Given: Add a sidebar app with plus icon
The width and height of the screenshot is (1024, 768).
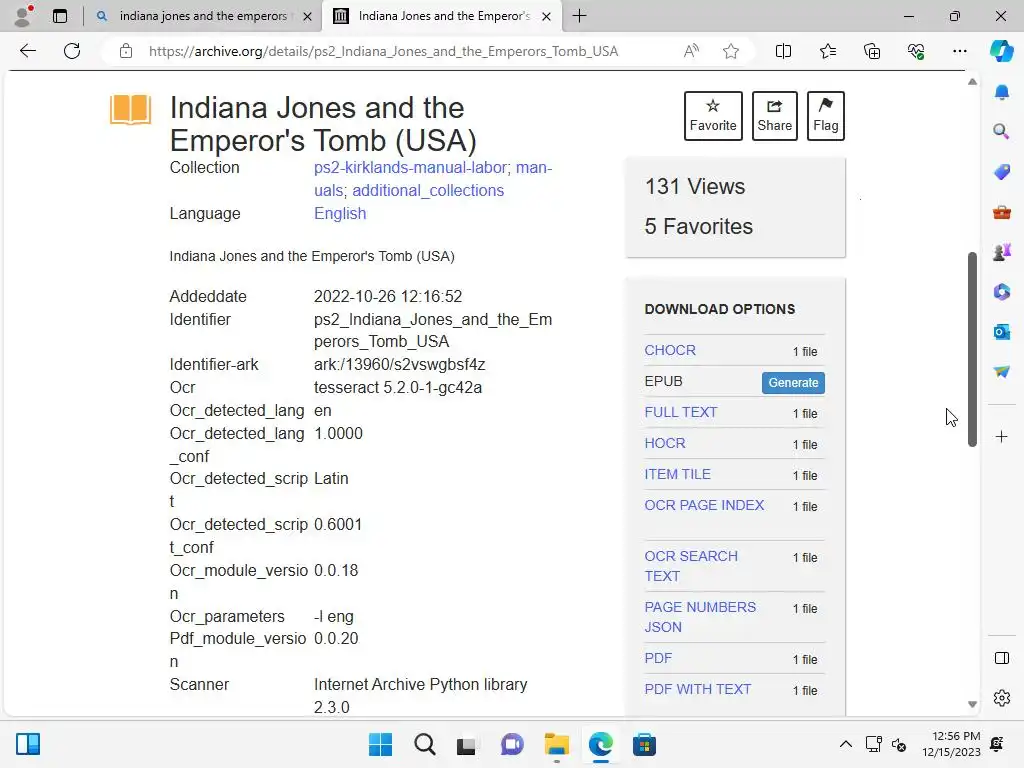Looking at the screenshot, I should pos(1001,436).
